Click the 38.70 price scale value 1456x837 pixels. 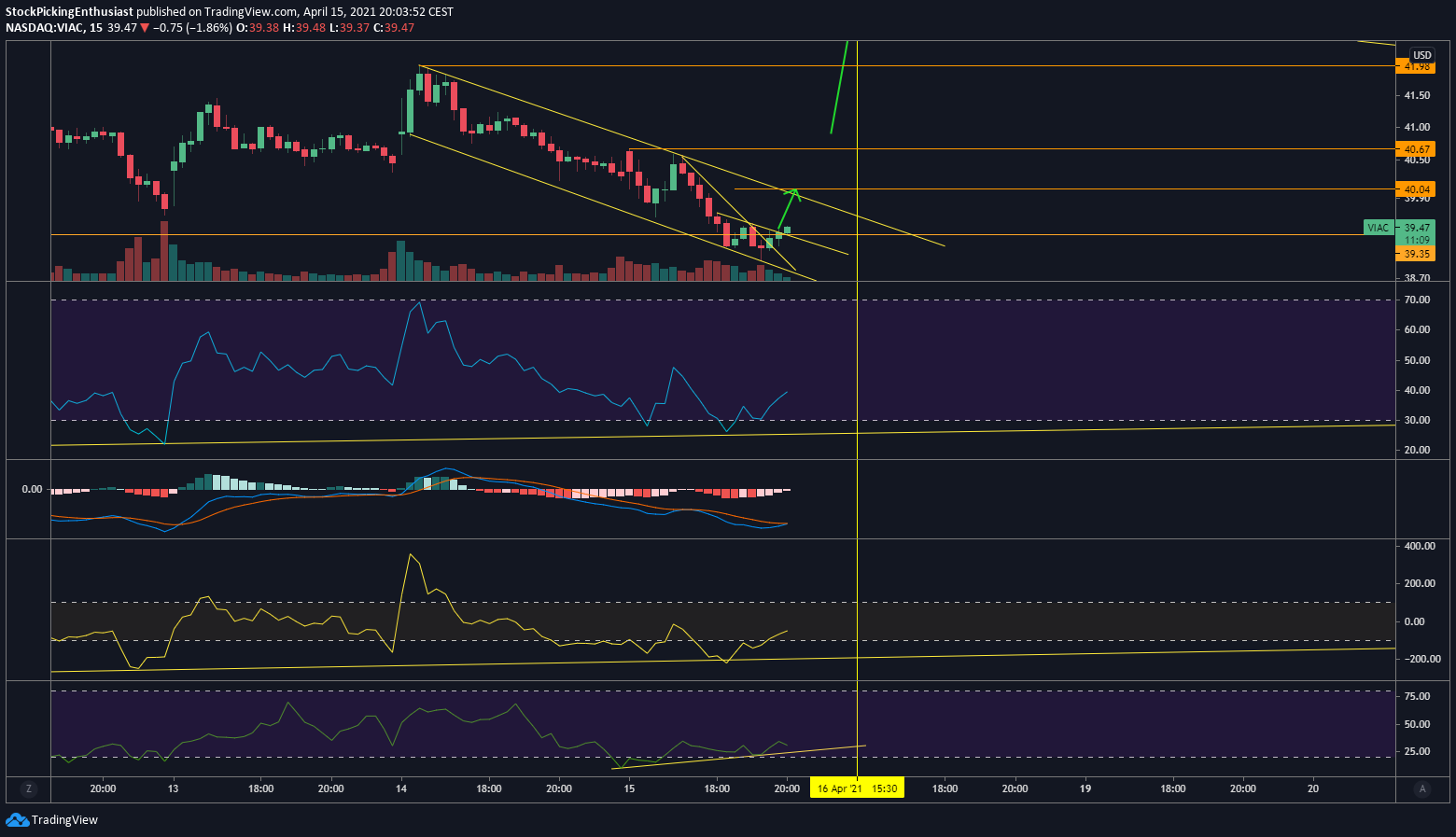(1417, 278)
